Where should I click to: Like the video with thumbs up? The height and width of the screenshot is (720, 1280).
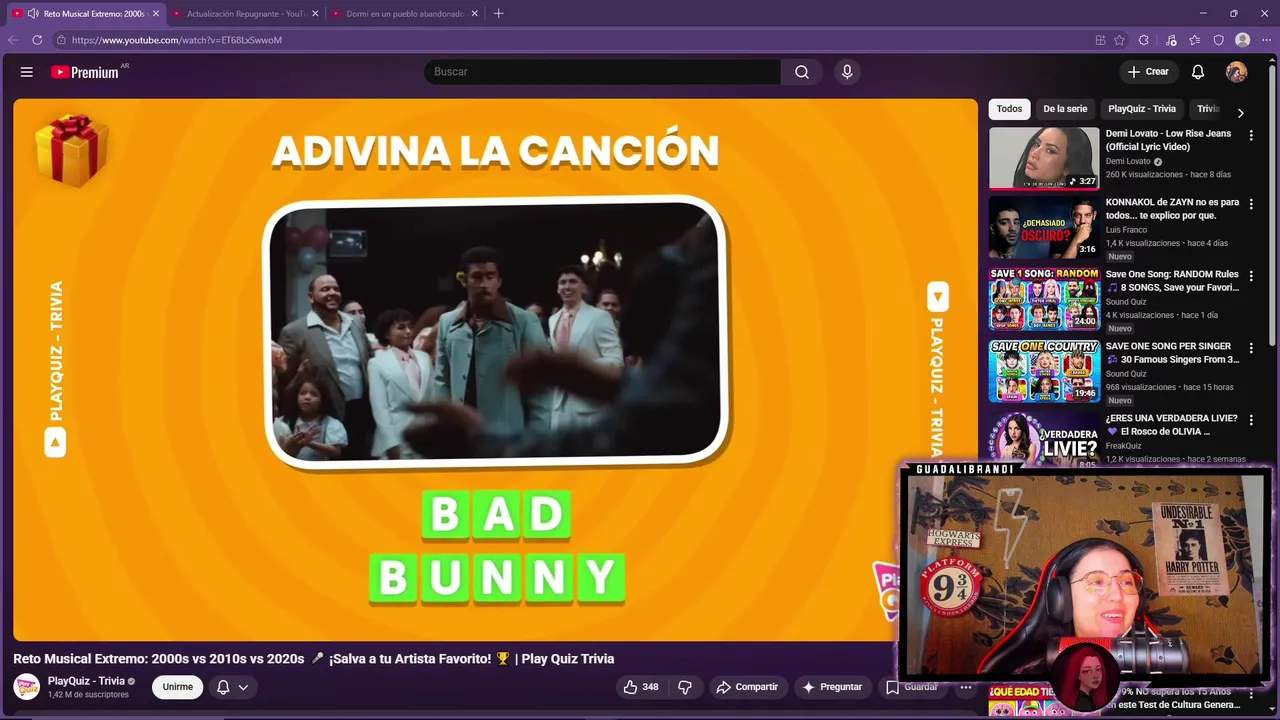[x=641, y=687]
